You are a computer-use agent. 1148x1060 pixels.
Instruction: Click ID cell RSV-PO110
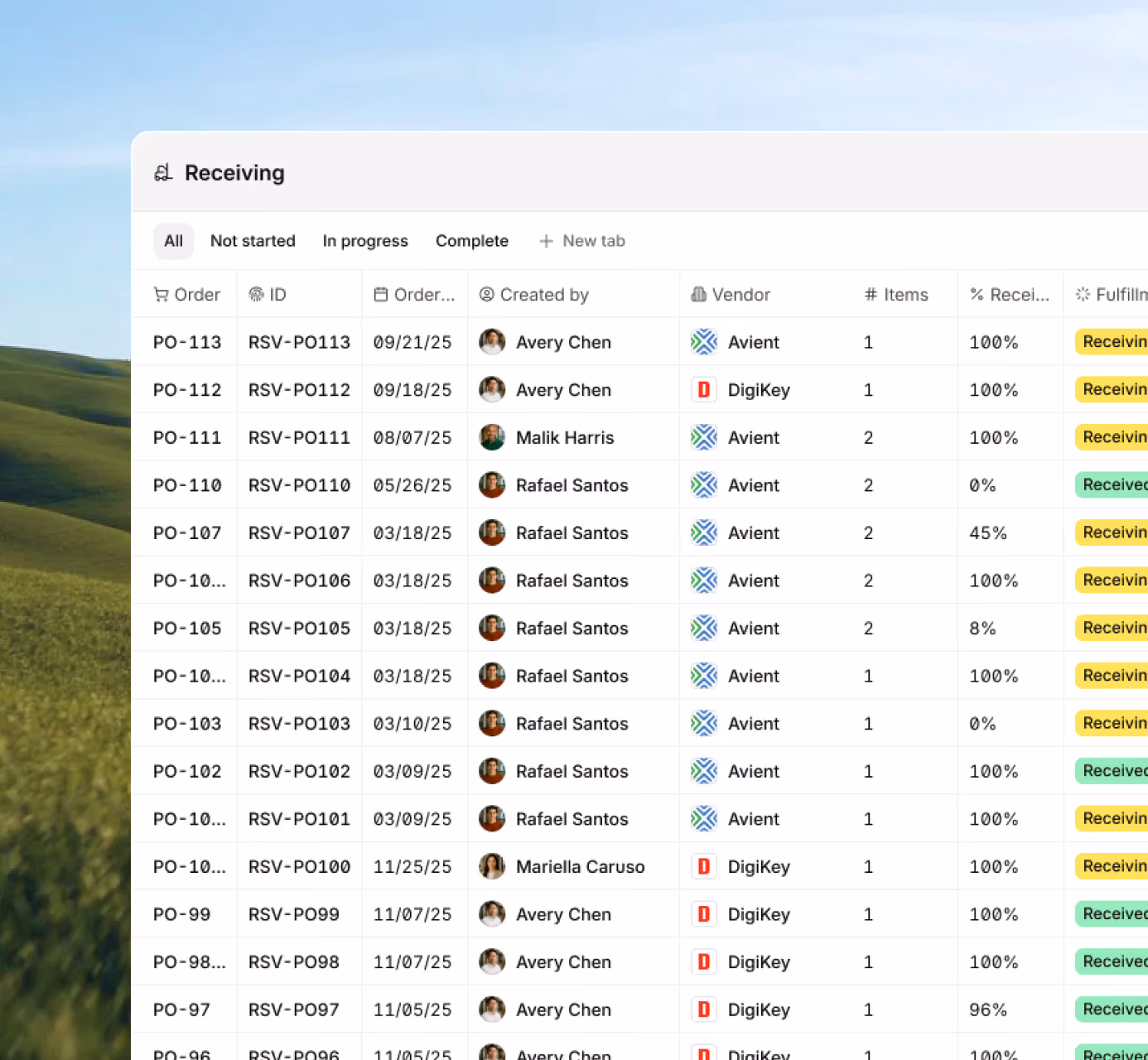click(x=299, y=485)
